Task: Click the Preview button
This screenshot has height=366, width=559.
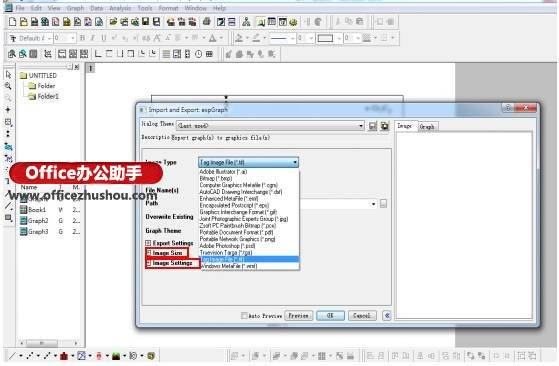Action: click(x=299, y=315)
